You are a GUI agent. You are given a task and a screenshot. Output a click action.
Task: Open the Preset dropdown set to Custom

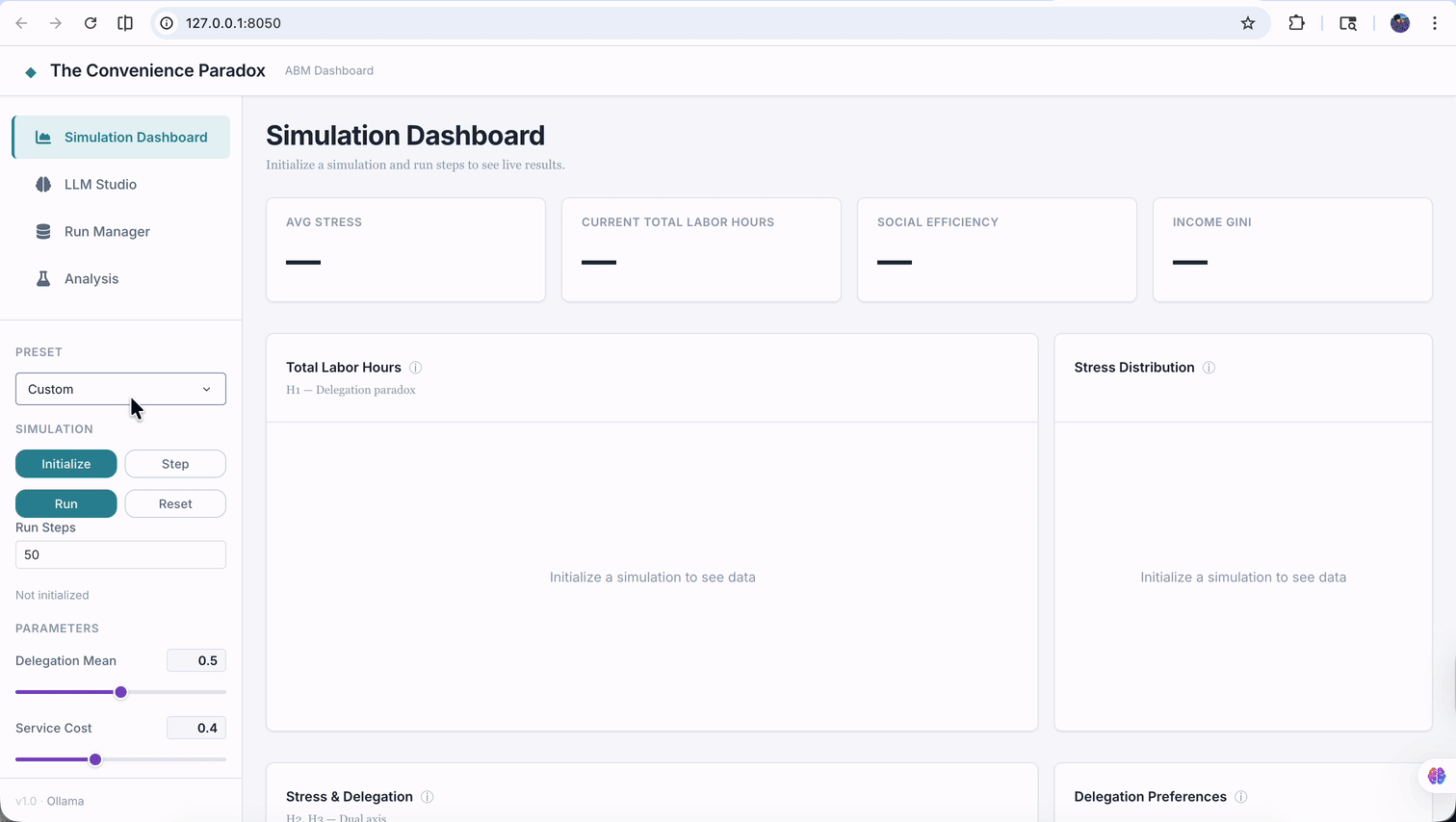[x=120, y=389]
